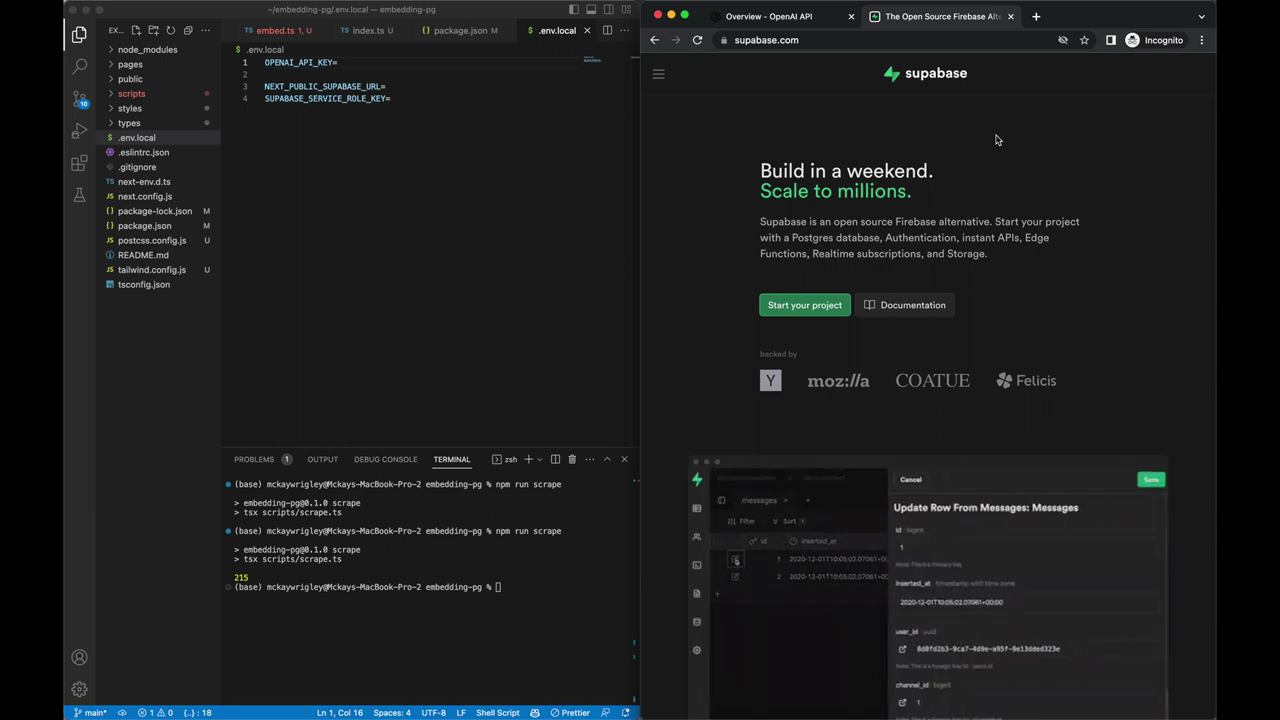Switch to the package.json editor tab

pos(459,31)
